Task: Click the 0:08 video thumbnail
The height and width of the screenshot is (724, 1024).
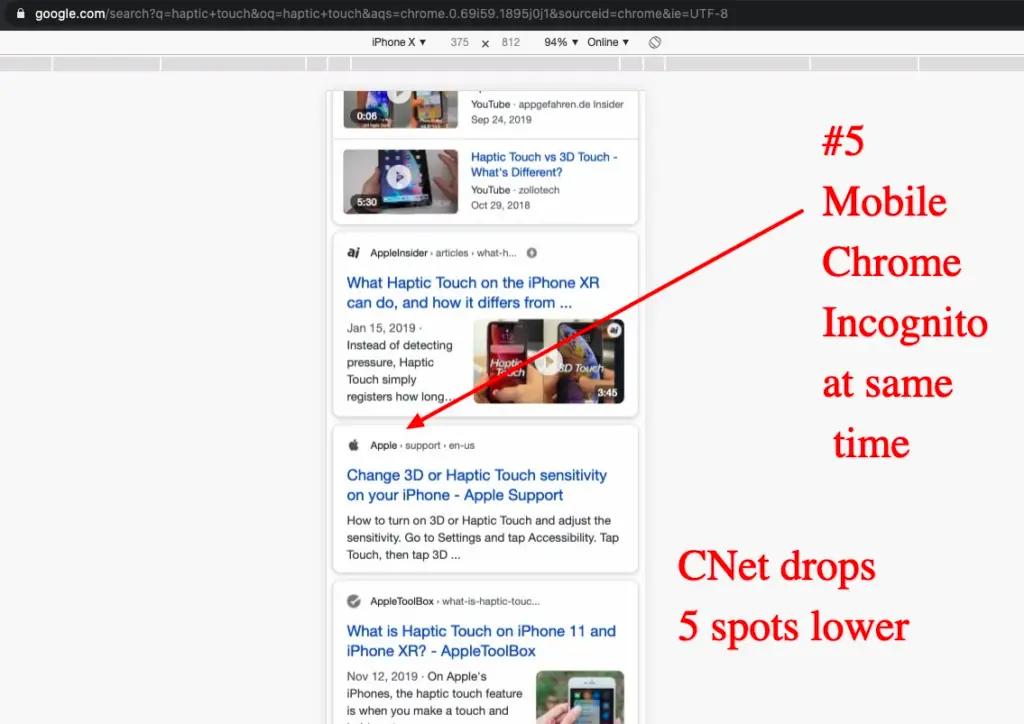Action: coord(400,109)
